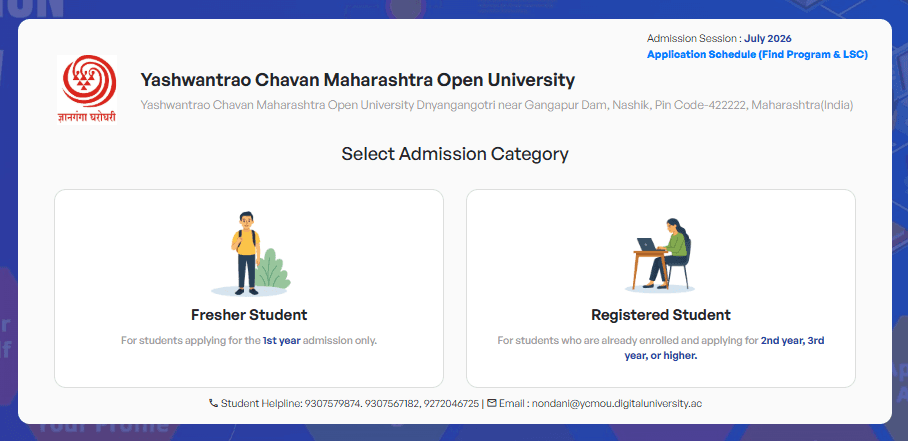Click the phone icon beside Student Helpline

tap(213, 403)
